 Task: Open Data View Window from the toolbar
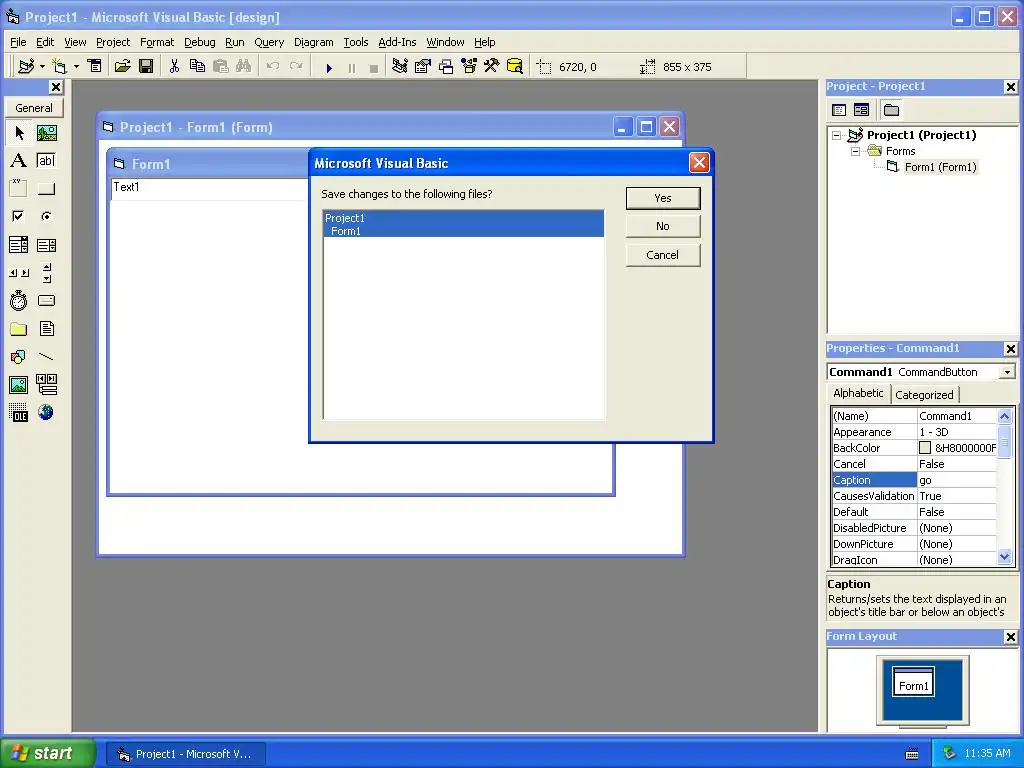point(515,67)
